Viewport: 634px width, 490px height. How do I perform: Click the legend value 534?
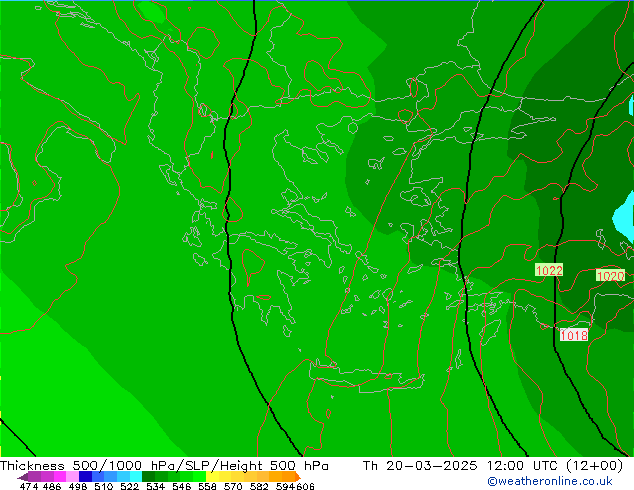(x=156, y=486)
